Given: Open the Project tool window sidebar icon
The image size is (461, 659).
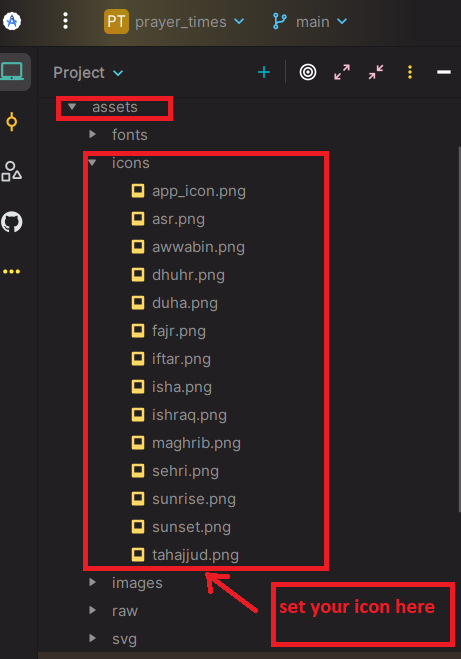Looking at the screenshot, I should (x=12, y=72).
